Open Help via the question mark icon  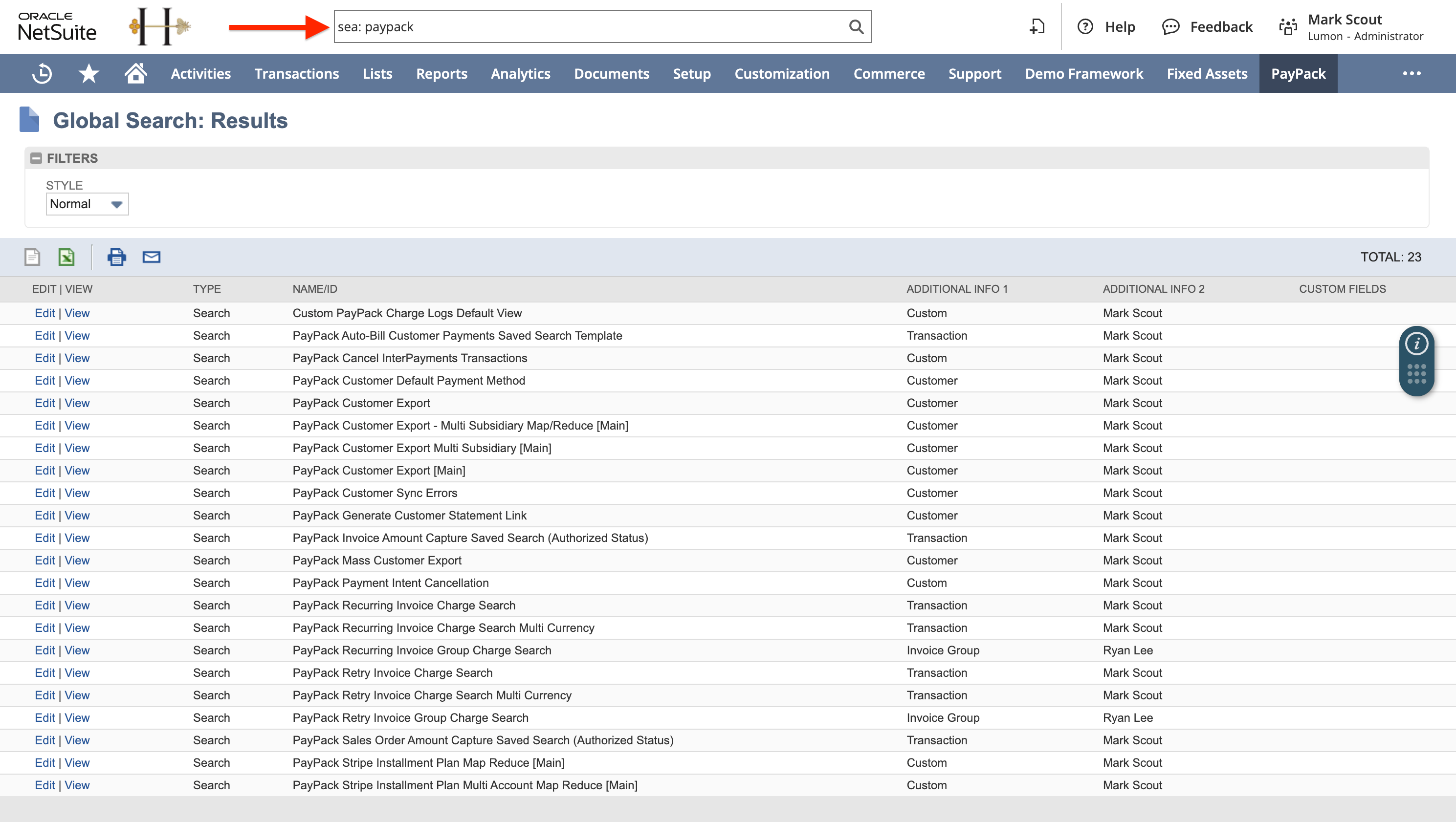pos(1085,26)
